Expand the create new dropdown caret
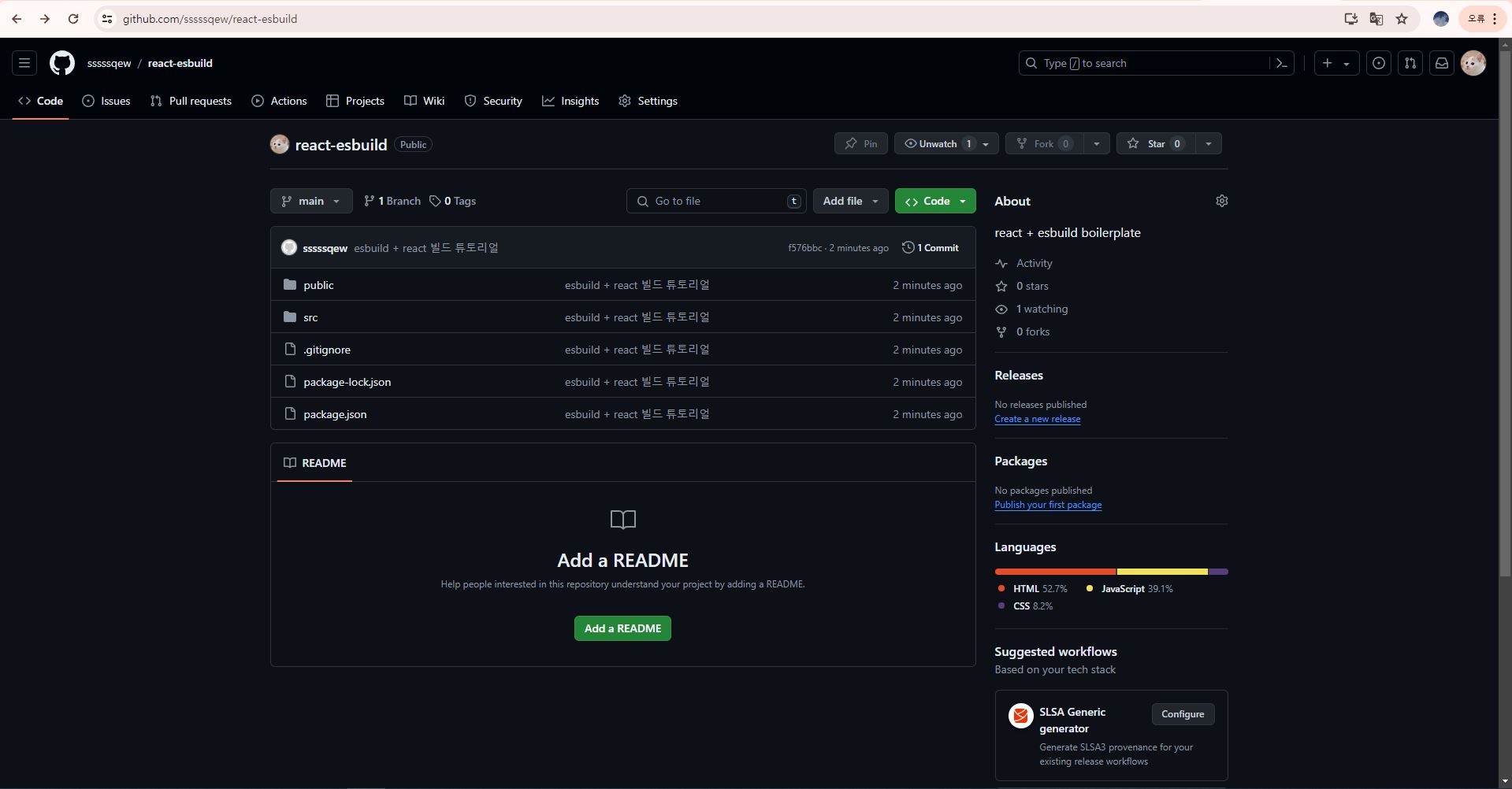Viewport: 1512px width, 789px height. tap(1347, 64)
